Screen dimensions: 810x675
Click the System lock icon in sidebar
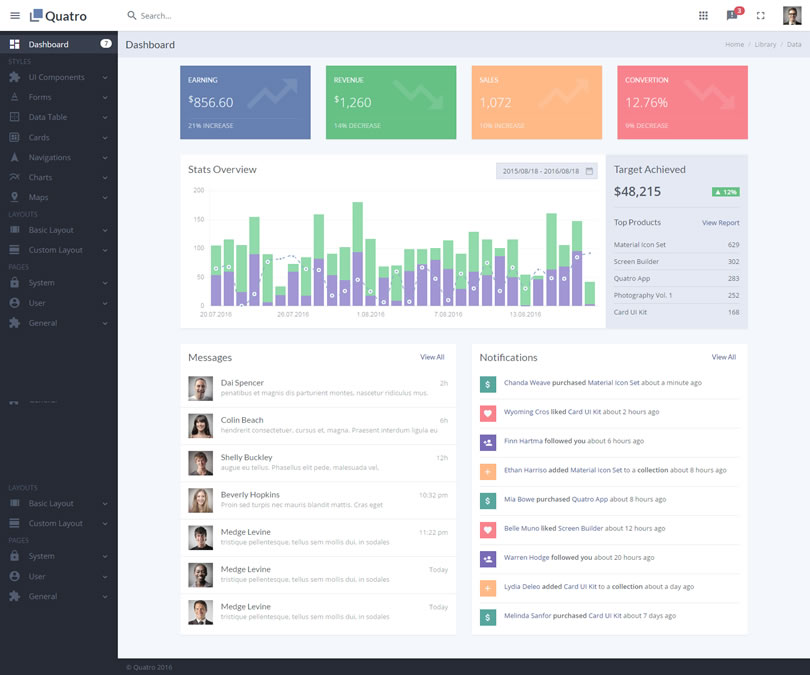click(x=14, y=282)
